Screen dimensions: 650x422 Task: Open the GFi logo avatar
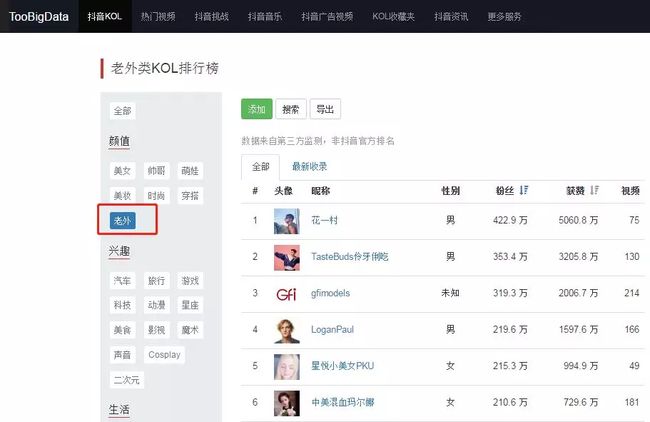(286, 294)
